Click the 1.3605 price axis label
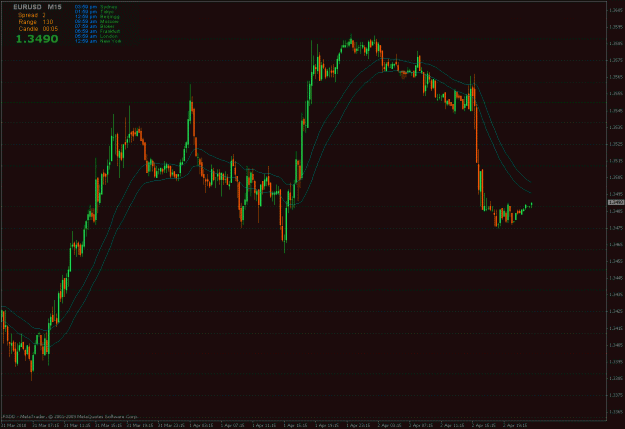This screenshot has width=625, height=429. click(x=616, y=10)
